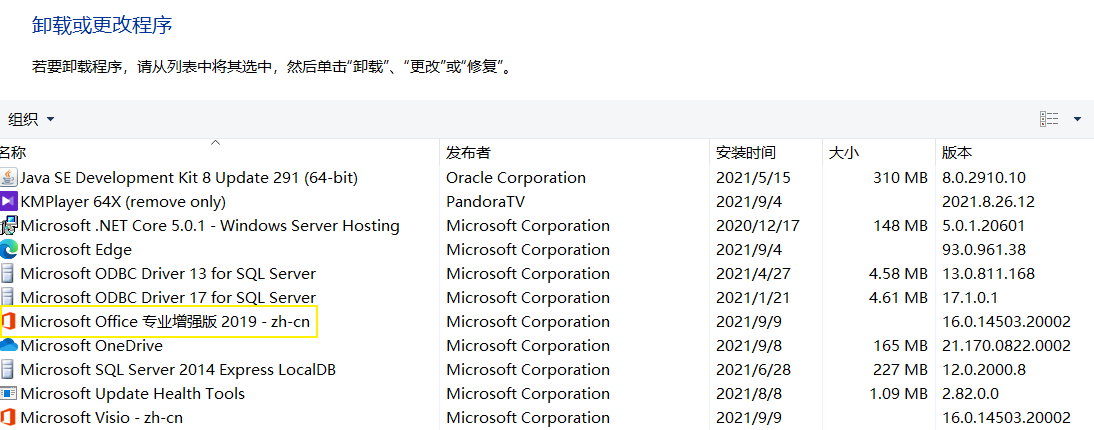Click install date 2021/9/8
The height and width of the screenshot is (430, 1094).
(x=749, y=346)
